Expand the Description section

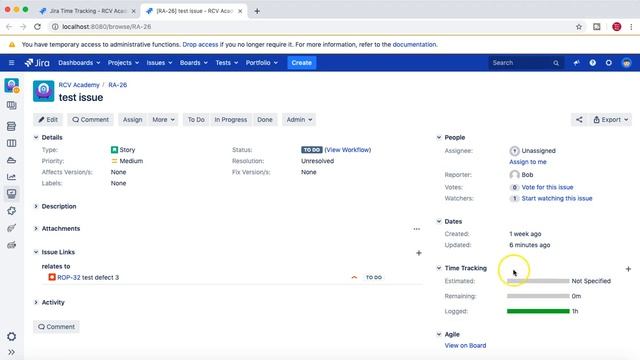tap(36, 206)
